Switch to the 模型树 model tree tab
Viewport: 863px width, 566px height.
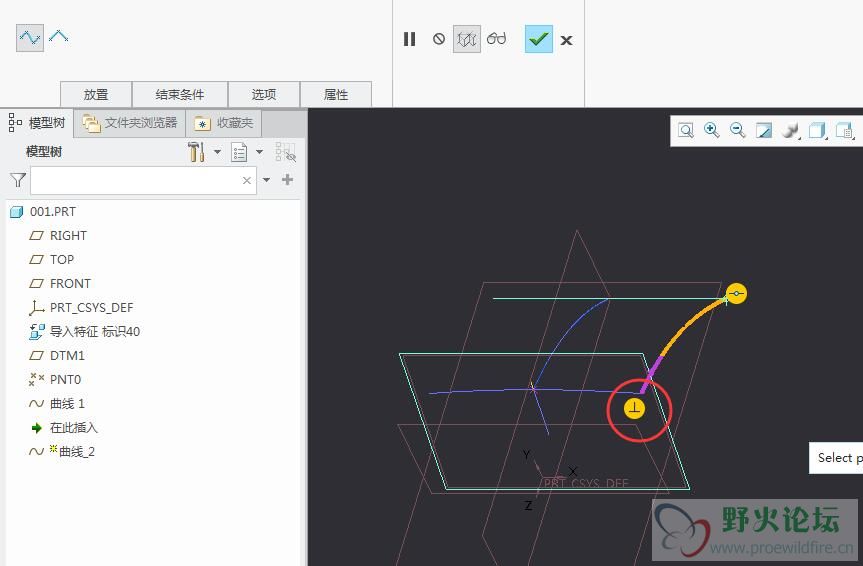[x=37, y=123]
